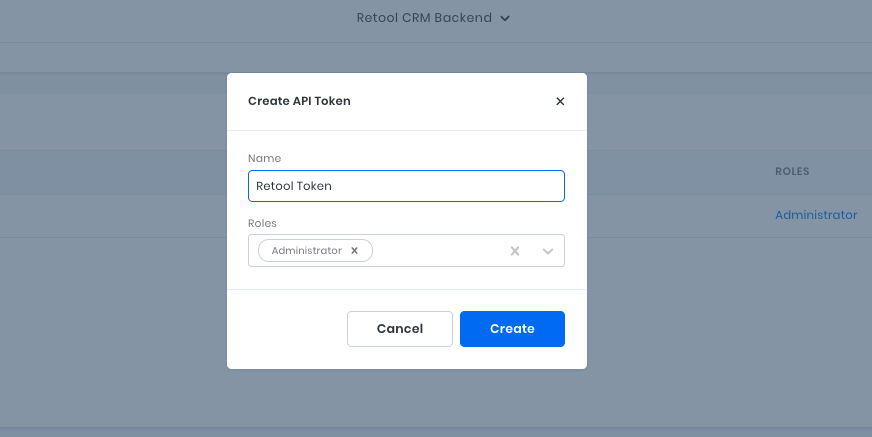
Task: Click inside the Roles selection box
Action: 407,251
